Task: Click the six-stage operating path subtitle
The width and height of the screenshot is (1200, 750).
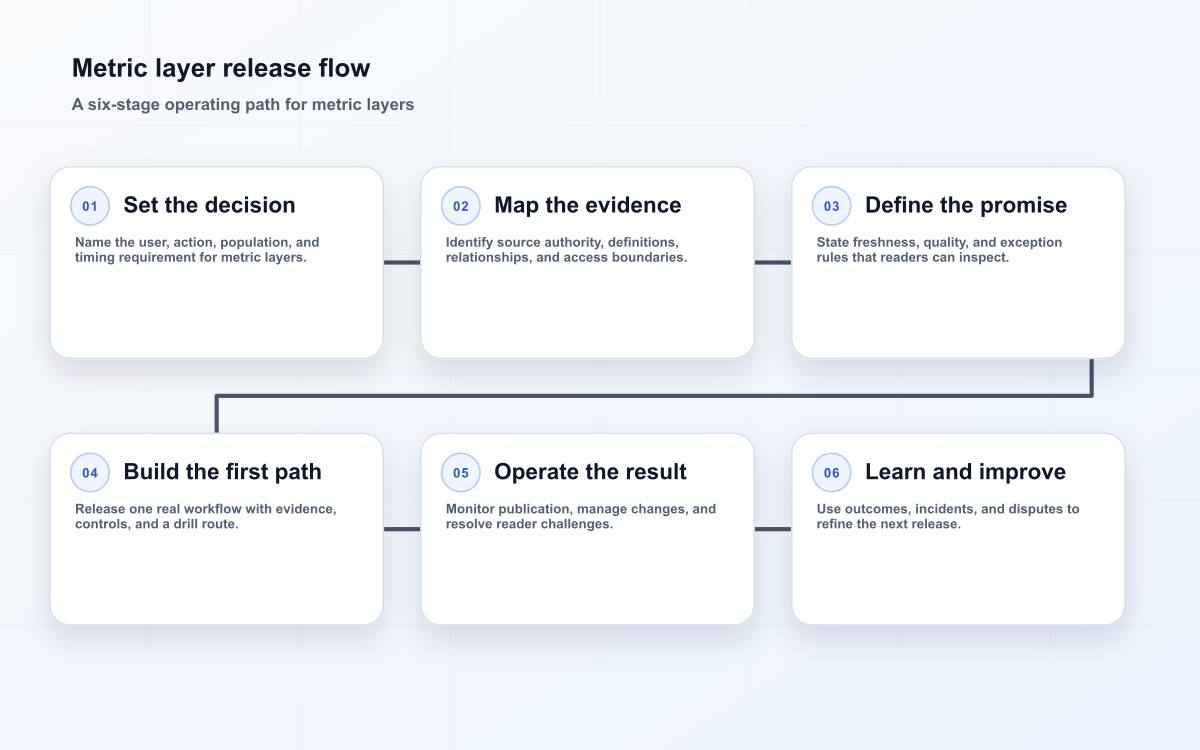Action: point(243,104)
